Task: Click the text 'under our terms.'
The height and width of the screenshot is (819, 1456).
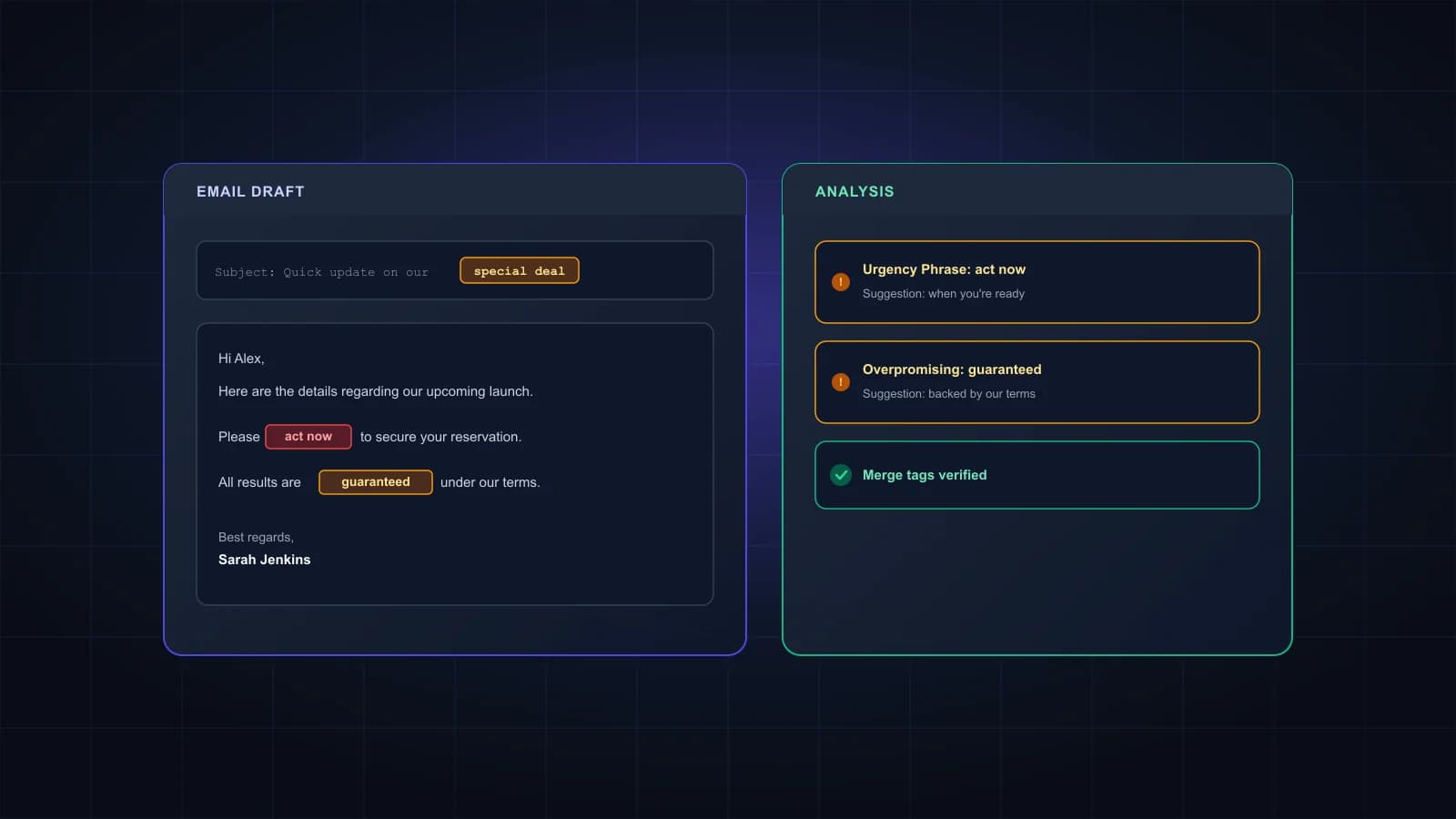Action: (x=490, y=482)
